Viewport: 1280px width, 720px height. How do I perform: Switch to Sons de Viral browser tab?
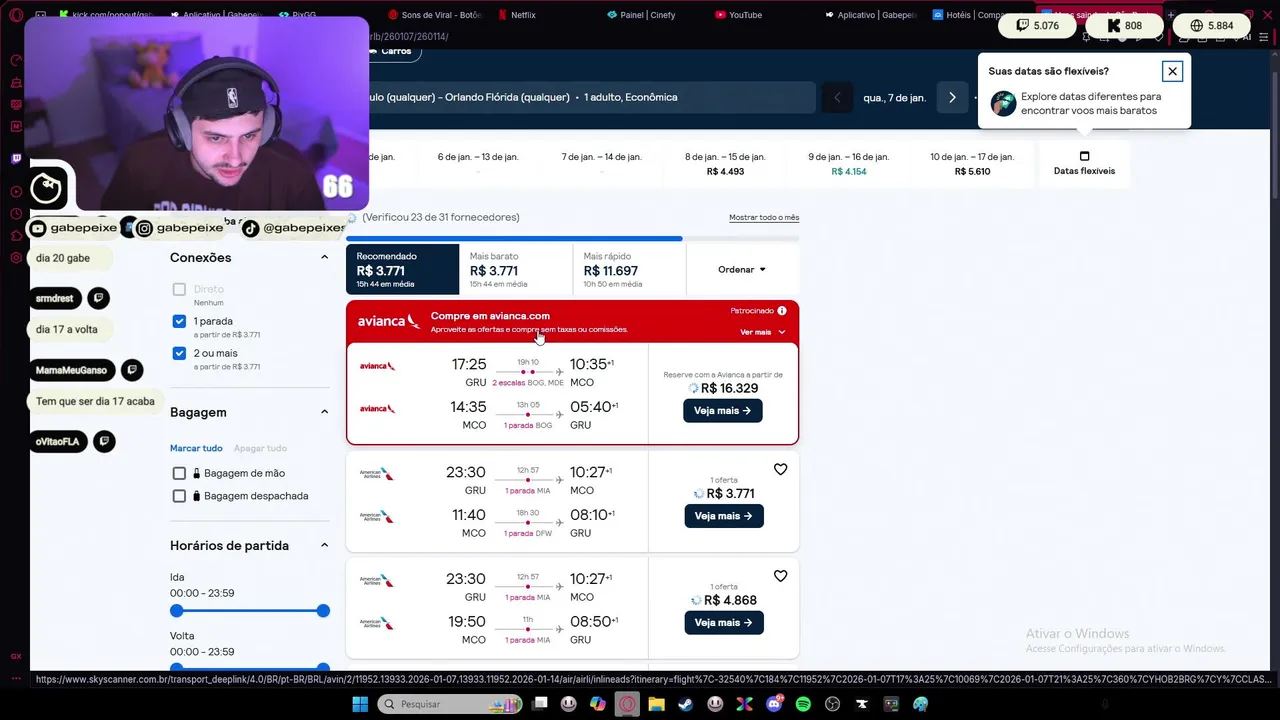click(x=435, y=15)
